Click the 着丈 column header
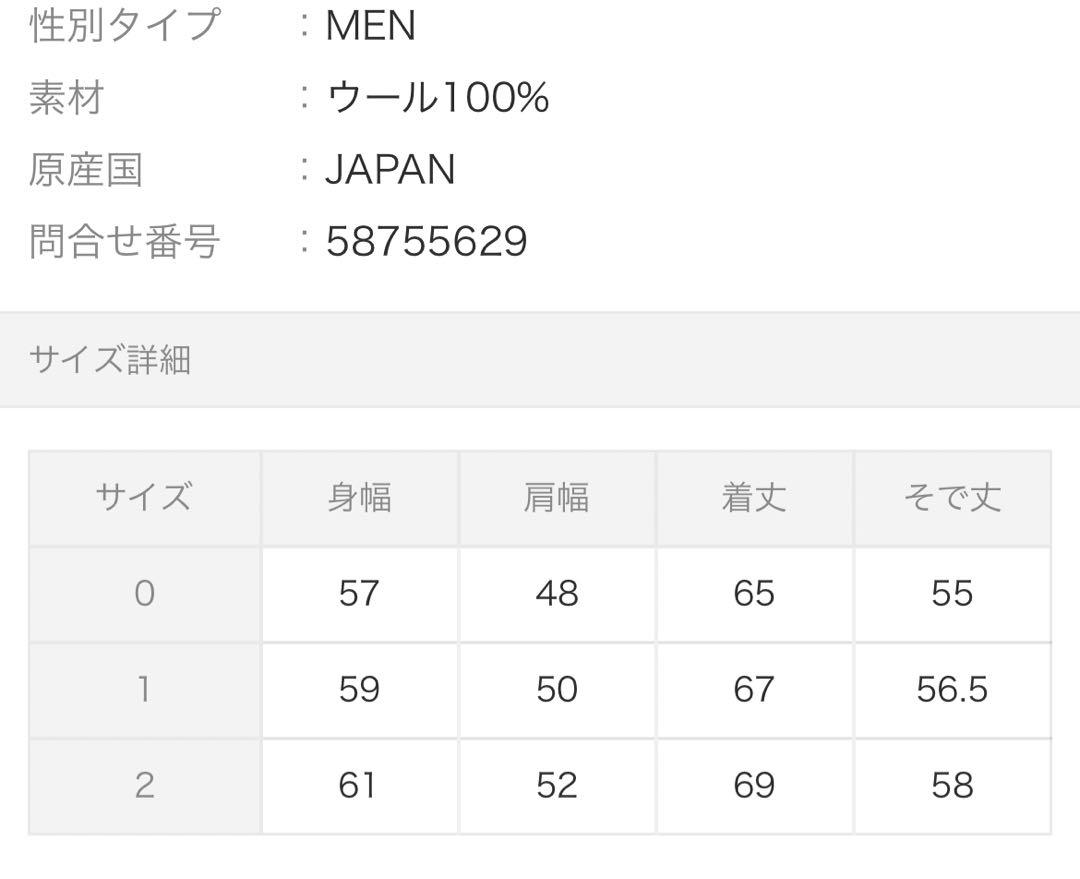 pyautogui.click(x=755, y=498)
